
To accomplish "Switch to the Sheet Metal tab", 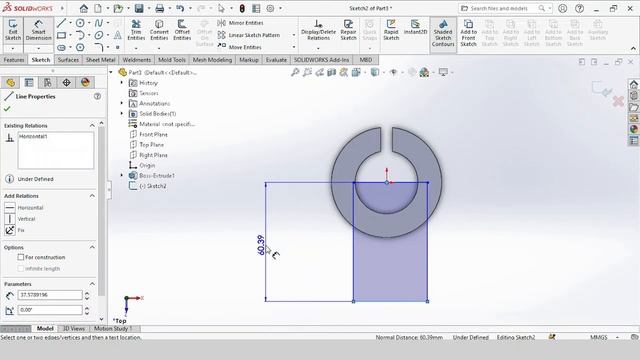I will (100, 60).
